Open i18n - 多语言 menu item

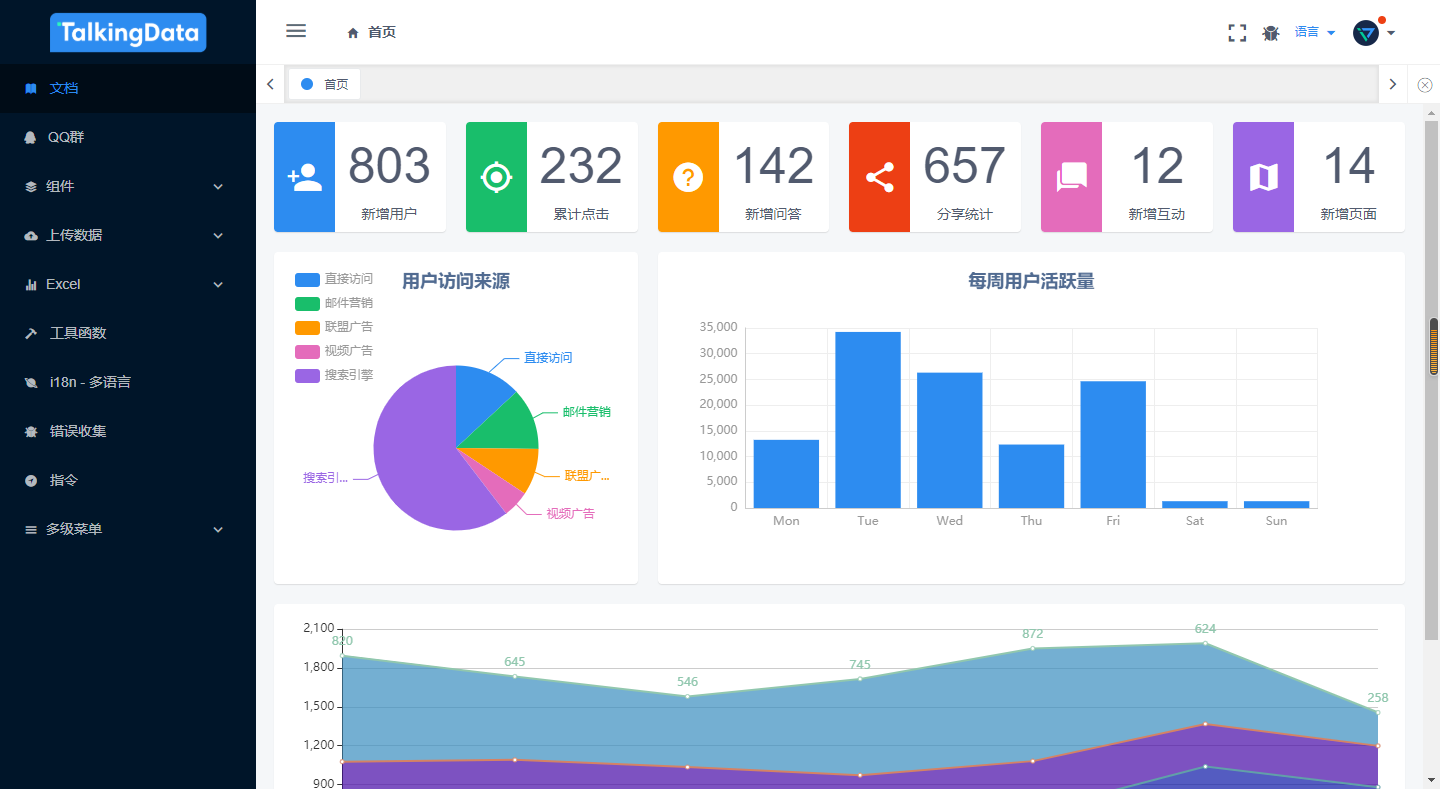click(x=128, y=382)
